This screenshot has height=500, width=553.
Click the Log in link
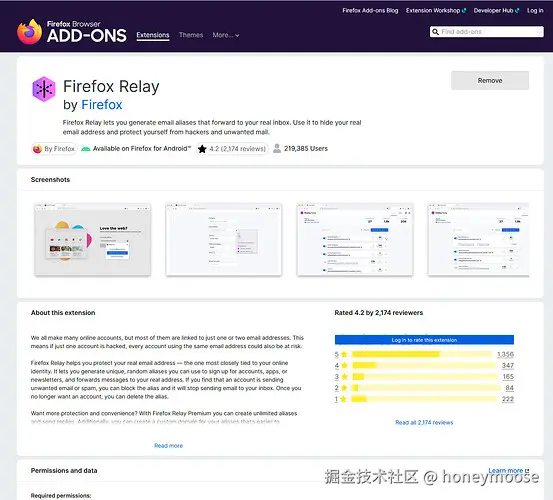coord(535,11)
